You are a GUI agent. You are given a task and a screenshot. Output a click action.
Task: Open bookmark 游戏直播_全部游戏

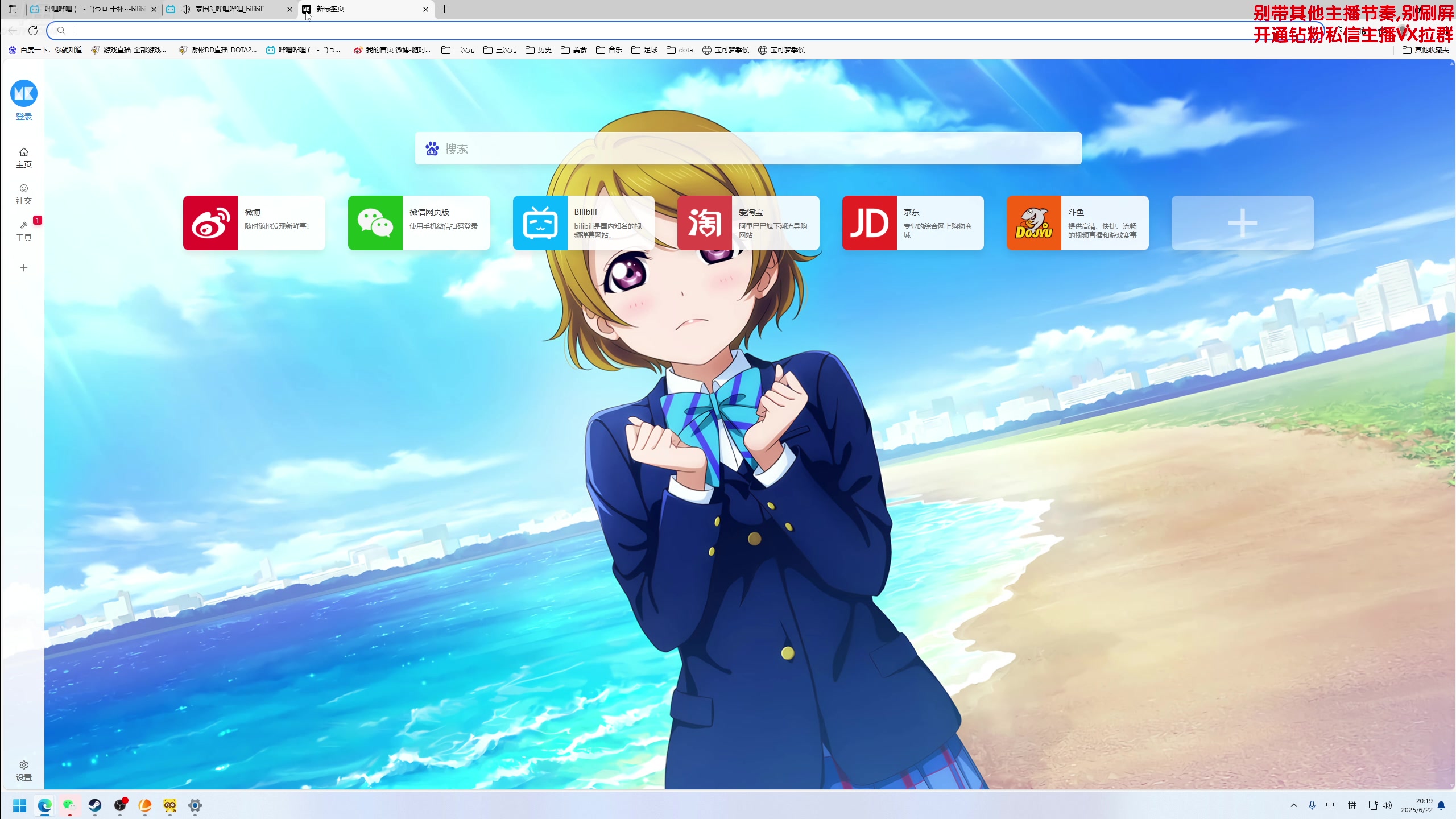[x=129, y=50]
